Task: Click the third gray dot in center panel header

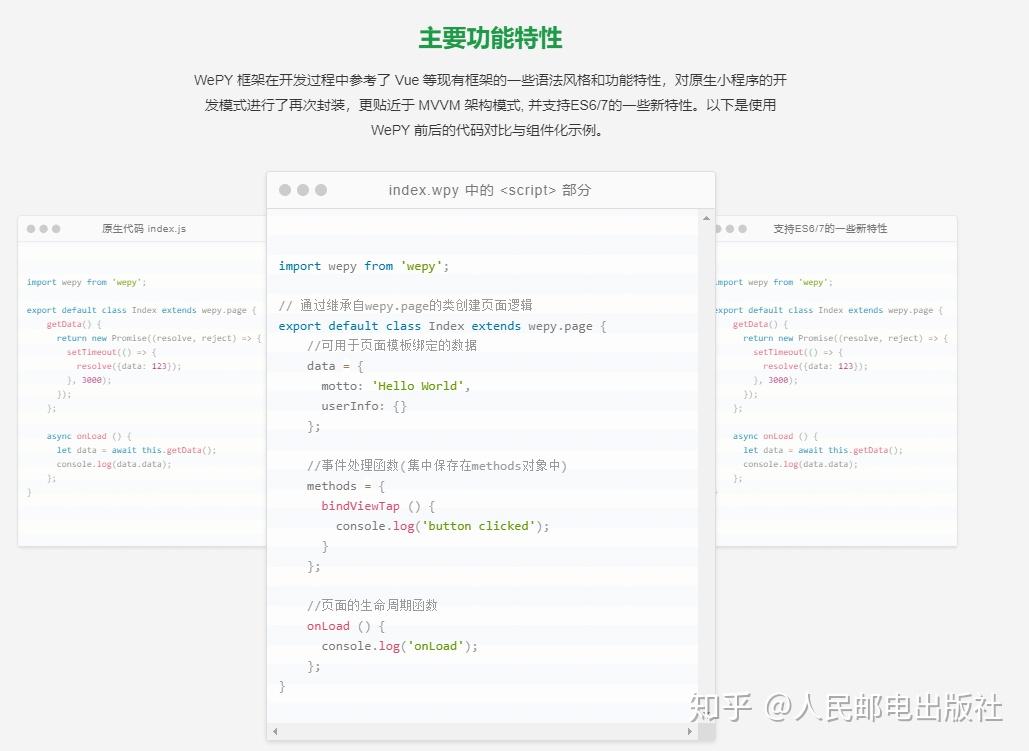Action: pos(321,190)
